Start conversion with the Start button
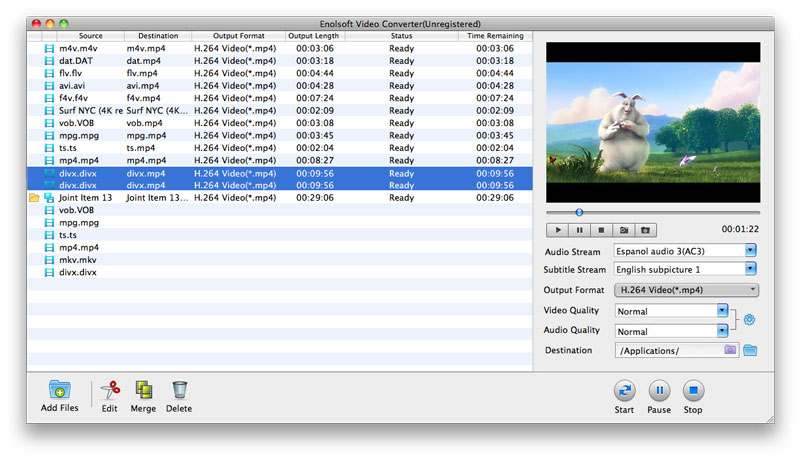The width and height of the screenshot is (800, 459). (624, 391)
